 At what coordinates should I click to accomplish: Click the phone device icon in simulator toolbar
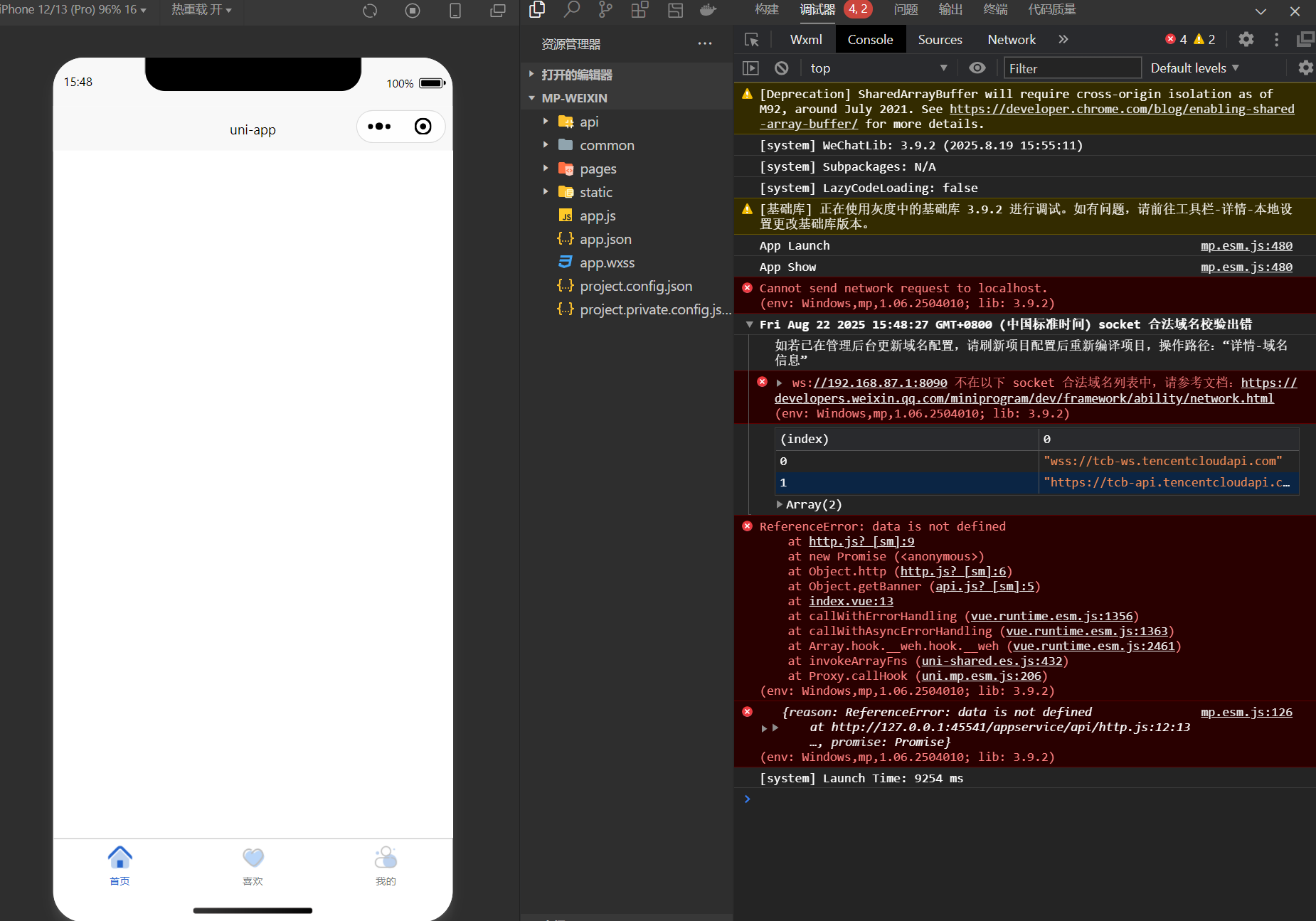point(455,11)
